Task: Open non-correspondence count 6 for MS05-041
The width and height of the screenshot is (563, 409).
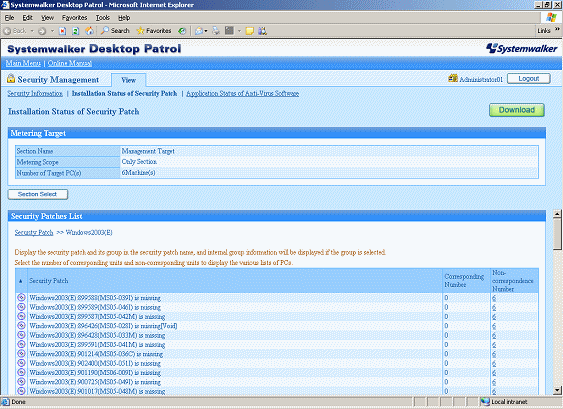Action: (x=494, y=344)
